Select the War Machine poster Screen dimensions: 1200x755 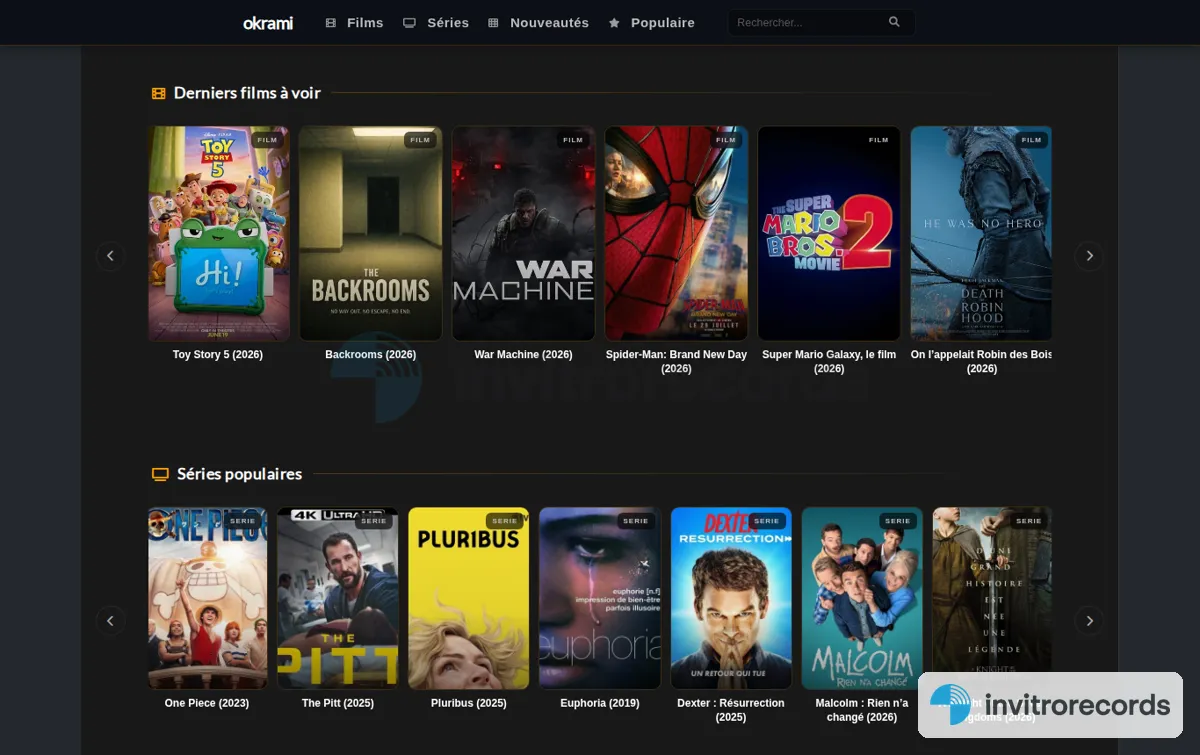click(523, 234)
